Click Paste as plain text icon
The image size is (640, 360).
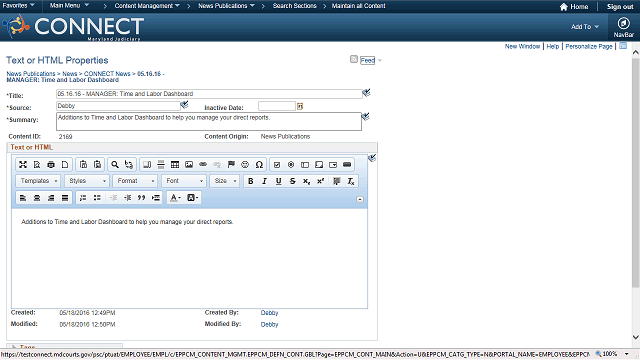(83, 164)
